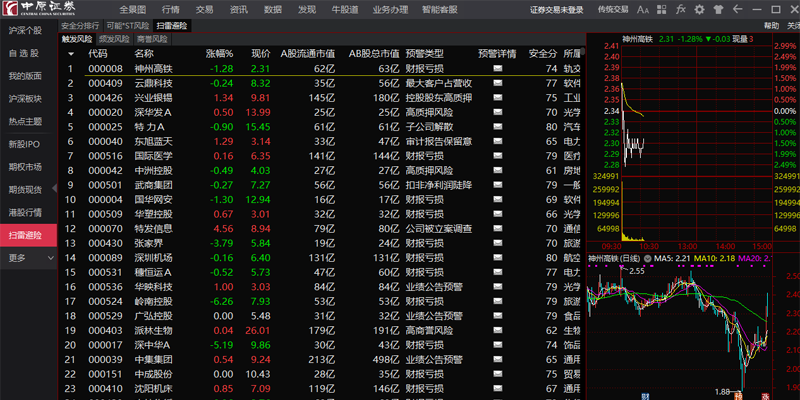Viewport: 800px width, 400px height.
Task: Go back with the left arrow icon
Action: click(x=737, y=10)
